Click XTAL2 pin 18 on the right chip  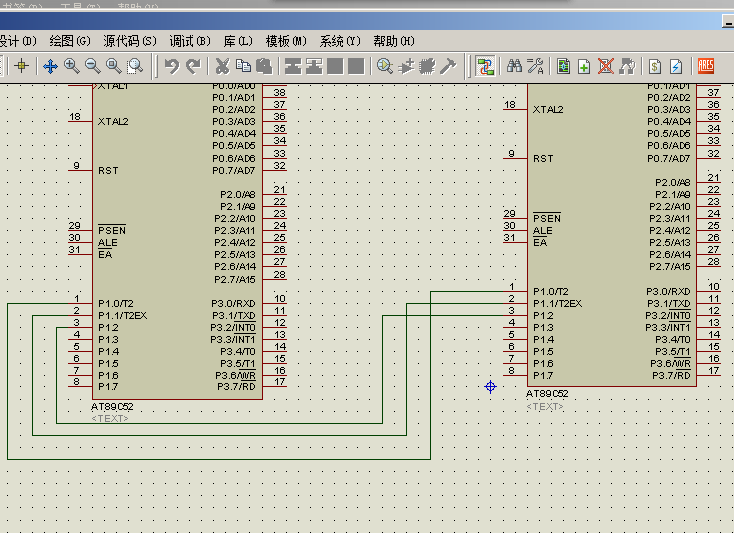(515, 107)
